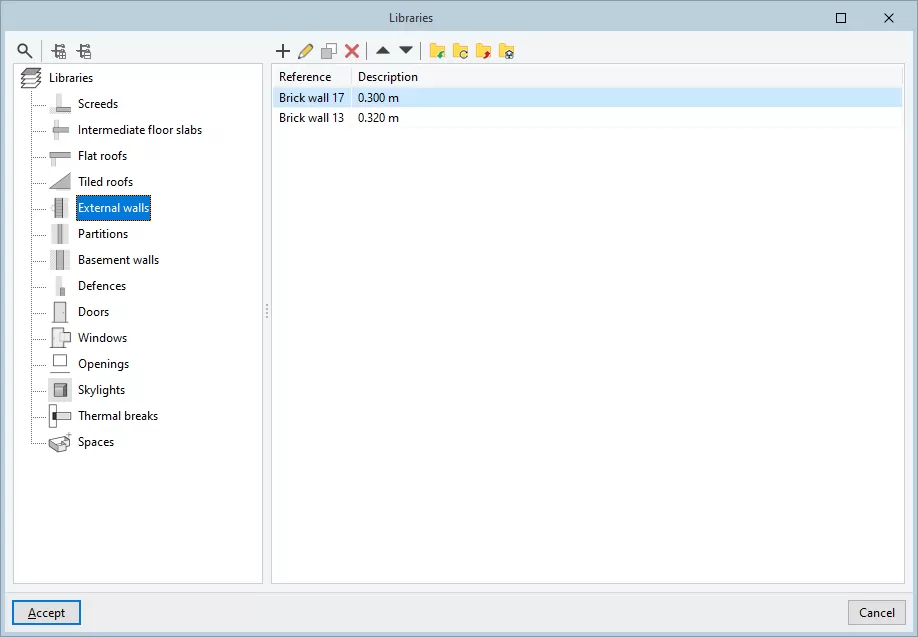Click the Reference column header
This screenshot has height=637, width=918.
coord(305,77)
